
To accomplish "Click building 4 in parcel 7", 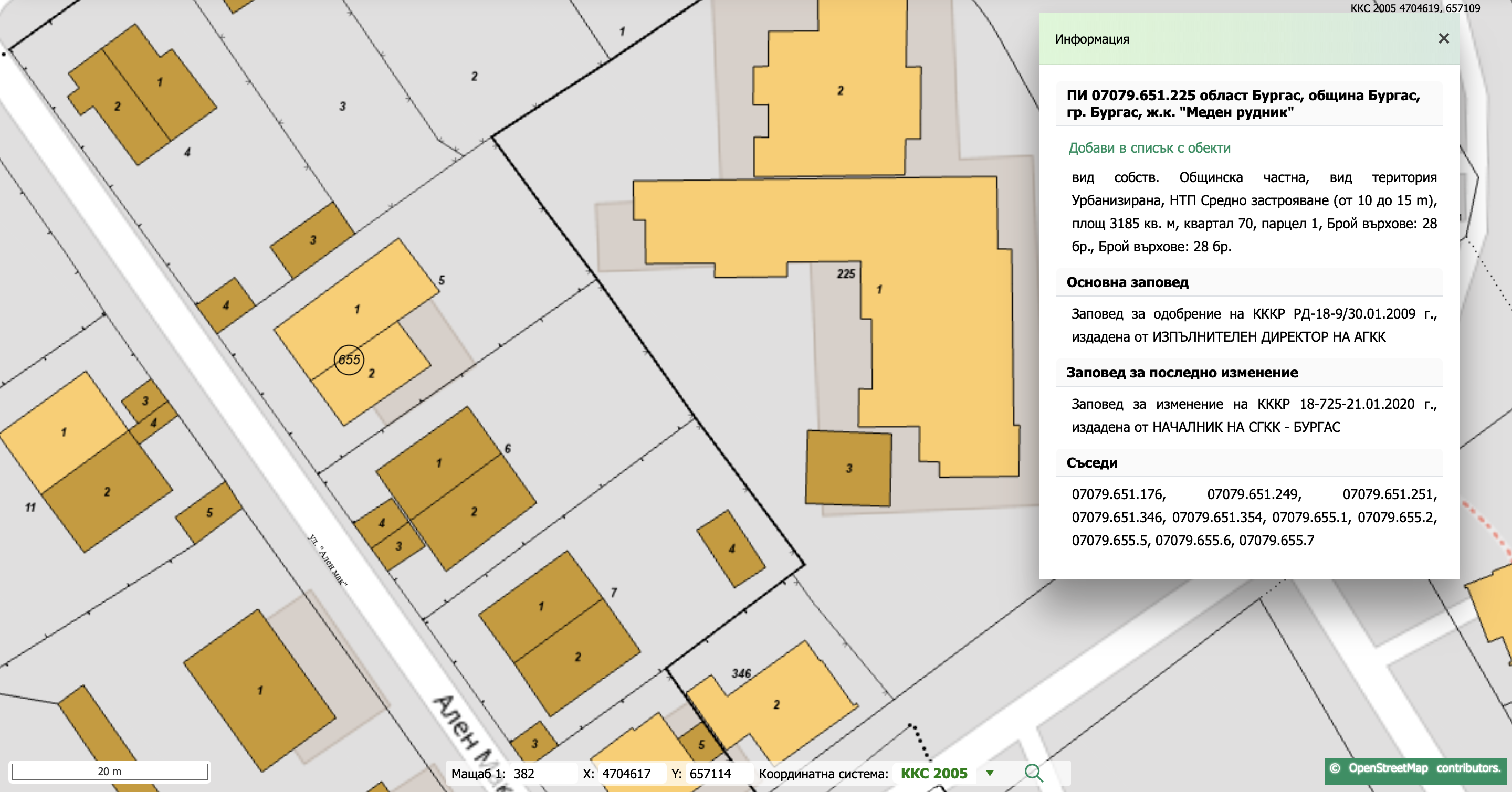I will [x=731, y=548].
